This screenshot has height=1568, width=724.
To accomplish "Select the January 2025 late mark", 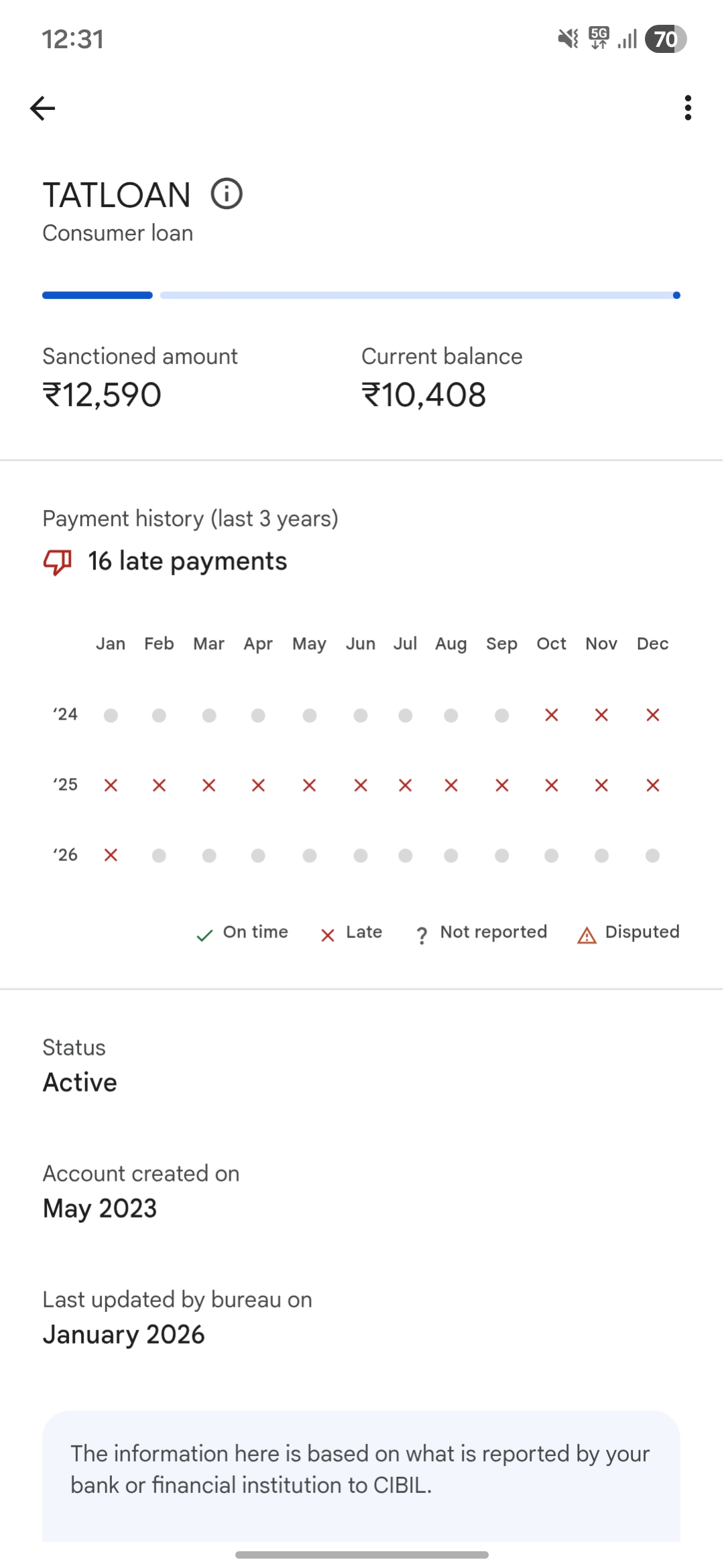I will pyautogui.click(x=111, y=785).
